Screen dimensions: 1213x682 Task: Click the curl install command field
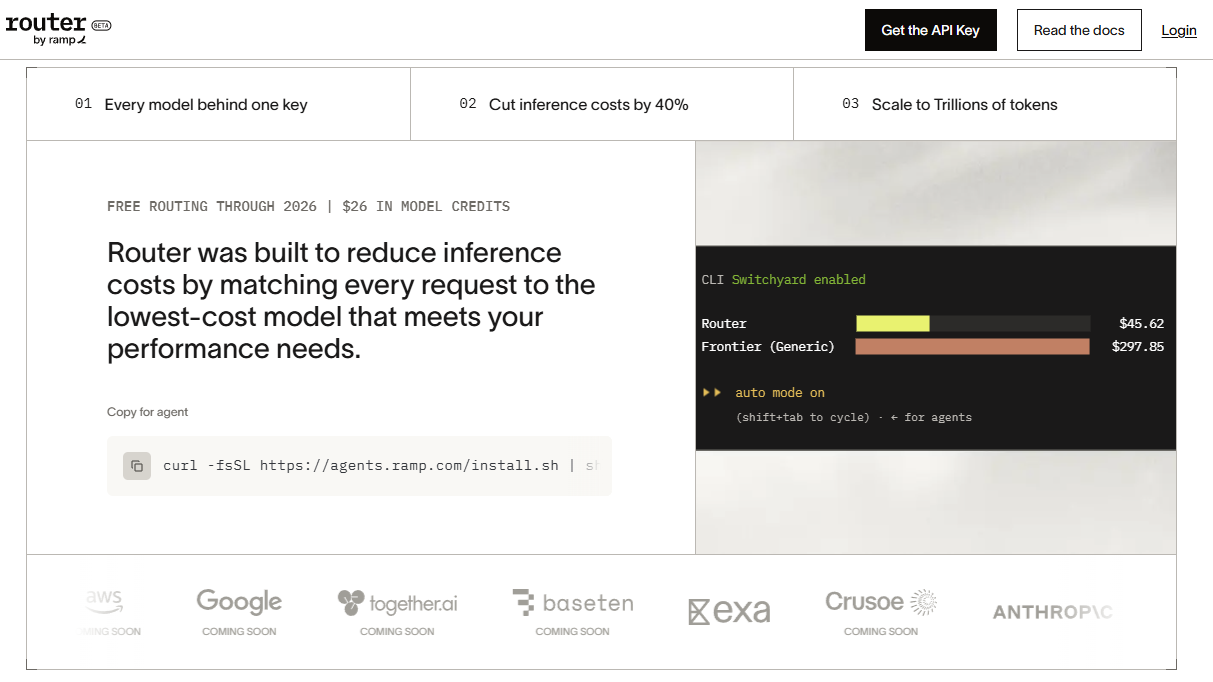tap(359, 466)
